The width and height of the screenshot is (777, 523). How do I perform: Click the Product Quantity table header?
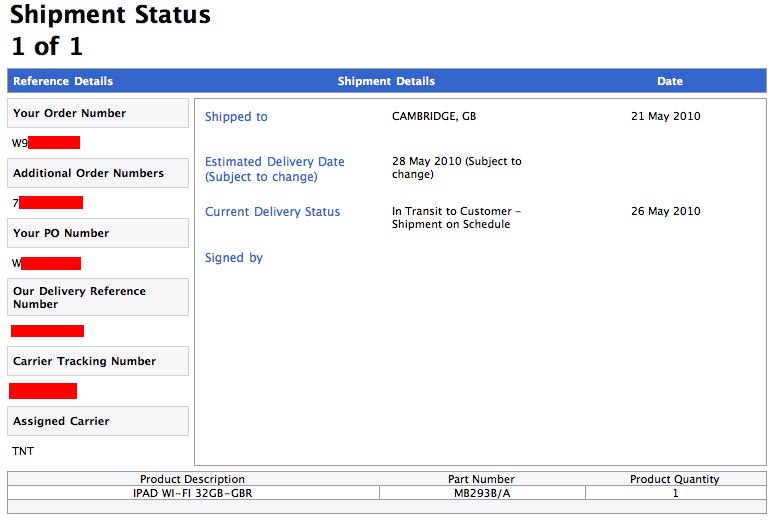(674, 480)
